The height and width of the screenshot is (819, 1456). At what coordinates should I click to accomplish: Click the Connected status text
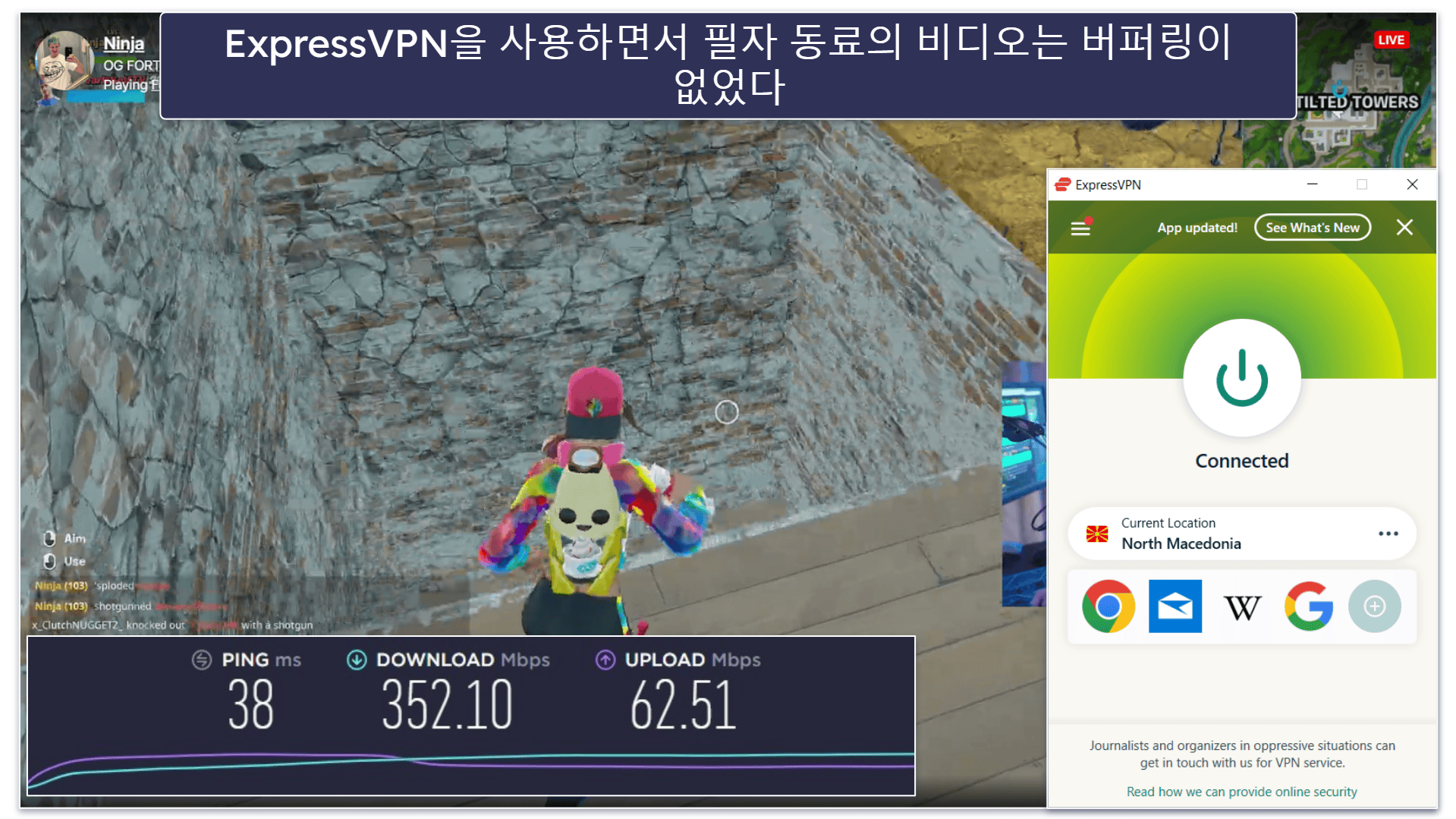point(1241,461)
